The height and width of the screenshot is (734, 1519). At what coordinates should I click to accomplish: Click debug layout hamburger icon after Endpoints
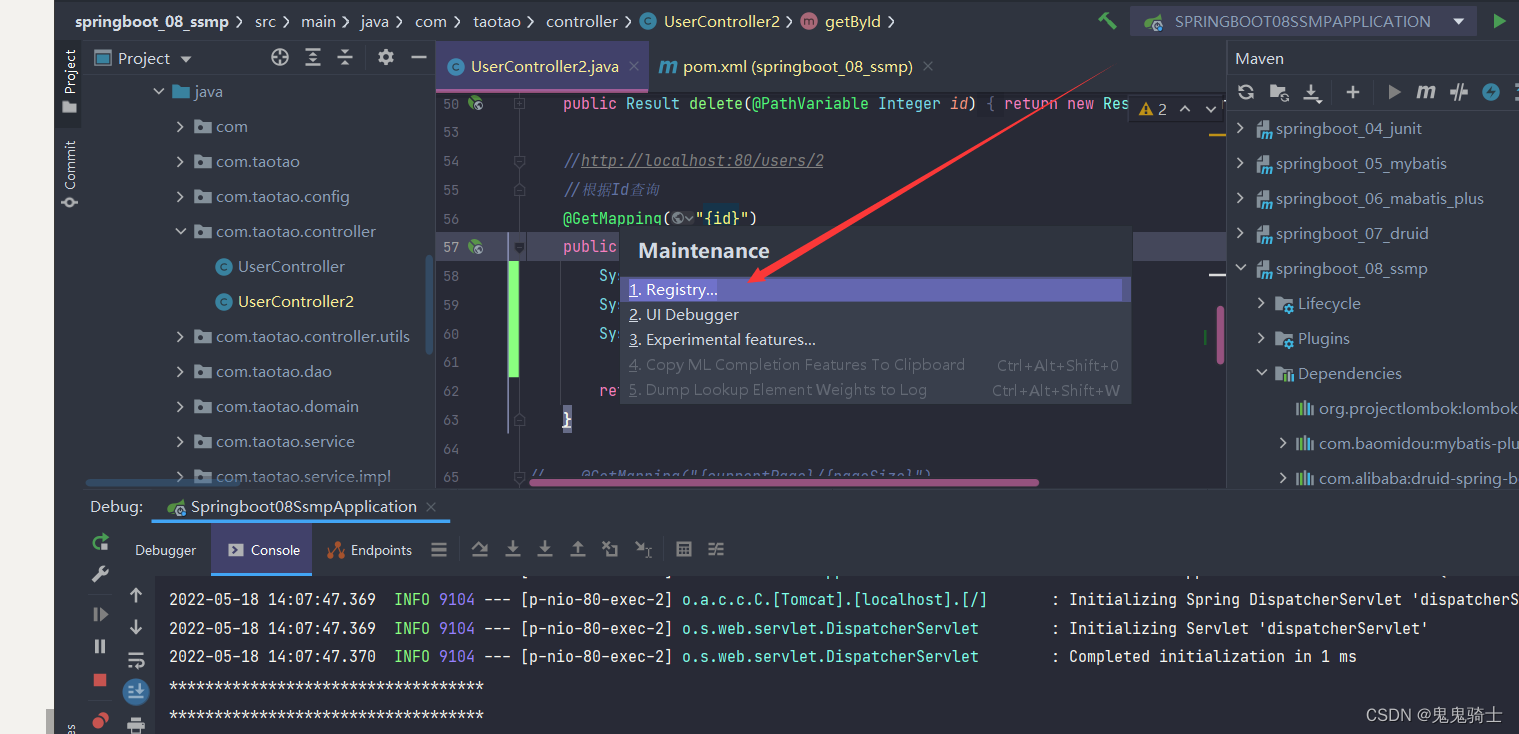[x=439, y=549]
